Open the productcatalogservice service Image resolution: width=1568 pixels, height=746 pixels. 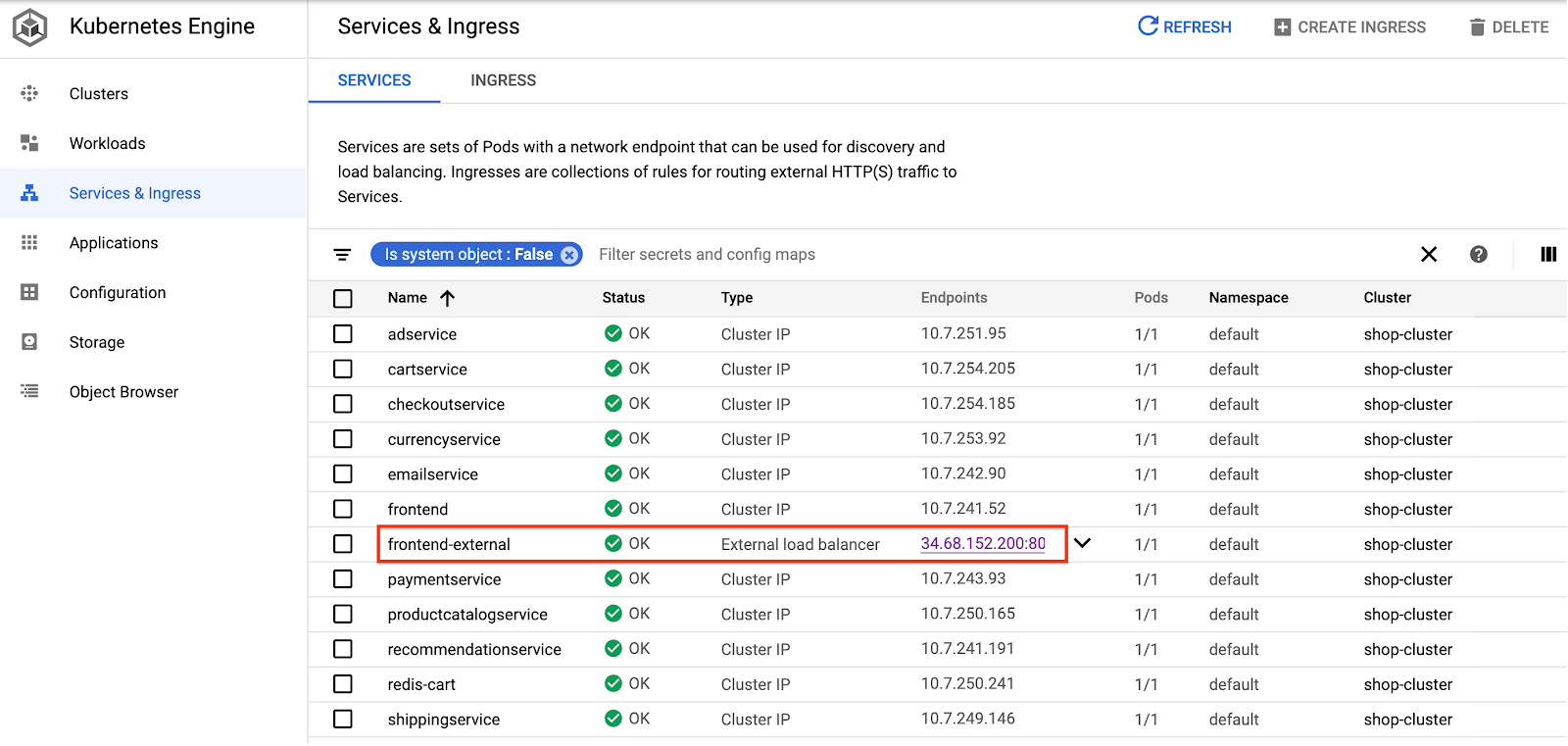(467, 615)
